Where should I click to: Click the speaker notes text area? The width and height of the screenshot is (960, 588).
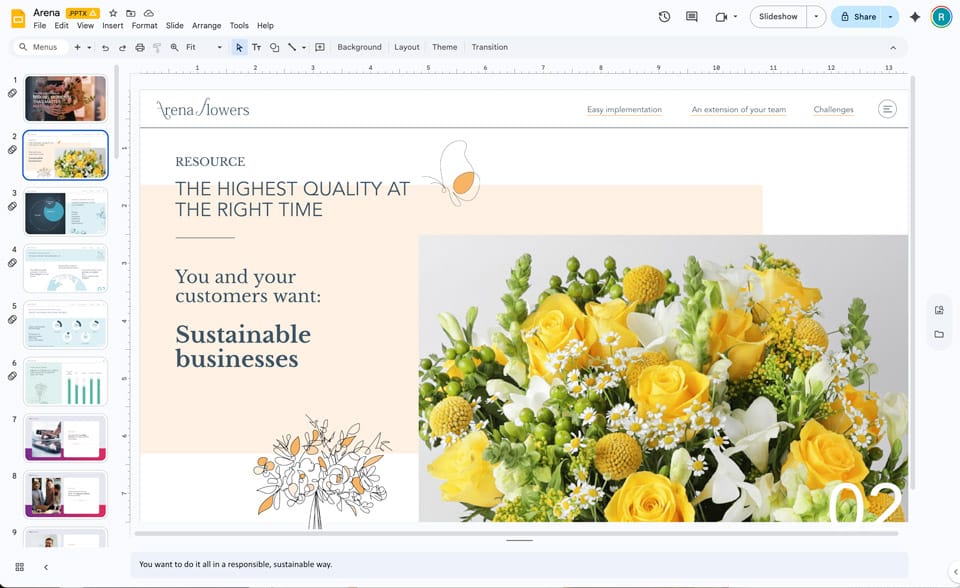point(500,564)
